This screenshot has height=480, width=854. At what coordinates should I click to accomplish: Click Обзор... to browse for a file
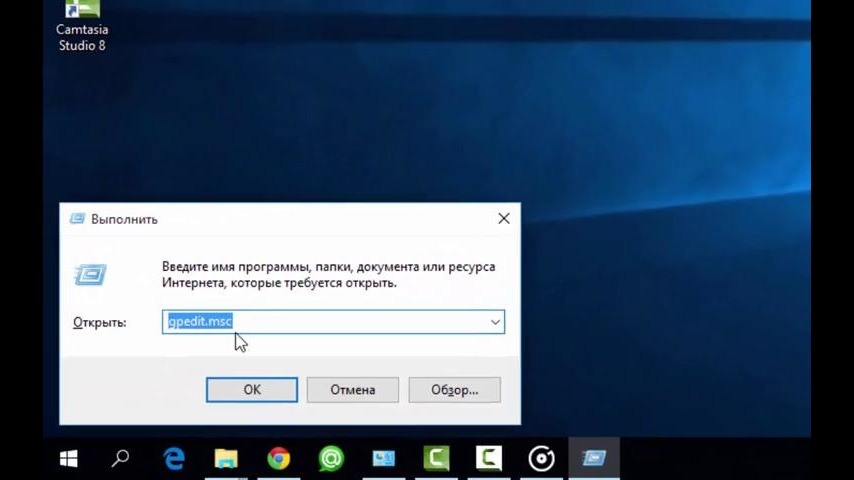tap(454, 390)
